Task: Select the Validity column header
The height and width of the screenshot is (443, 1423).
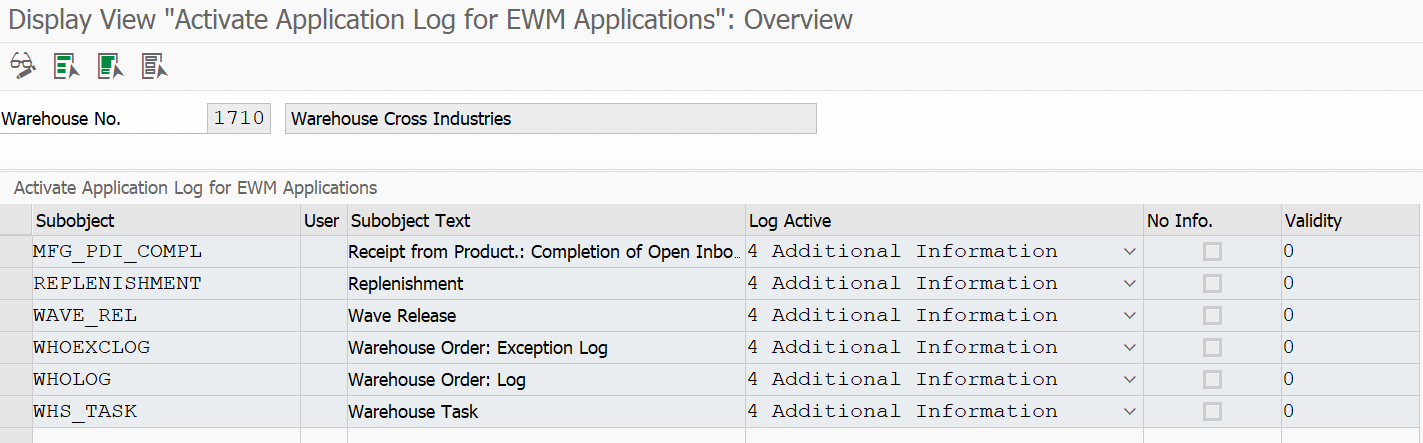Action: [x=1350, y=221]
